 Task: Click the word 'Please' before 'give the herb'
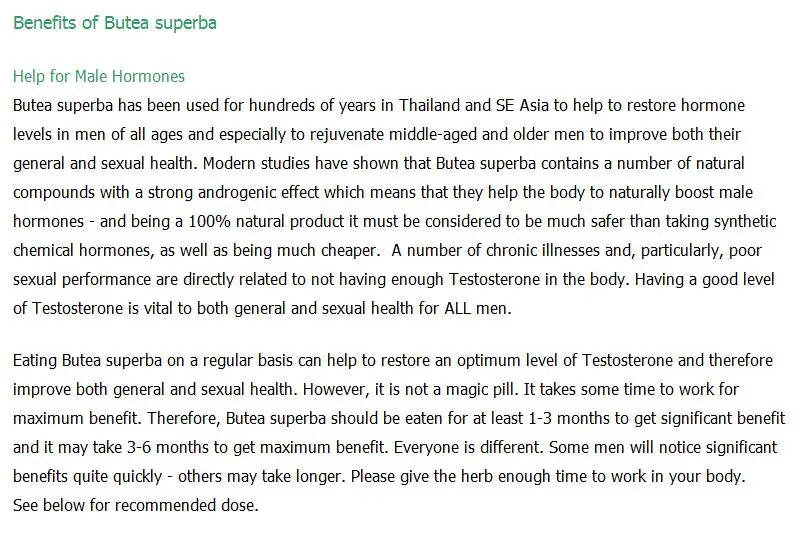(373, 477)
